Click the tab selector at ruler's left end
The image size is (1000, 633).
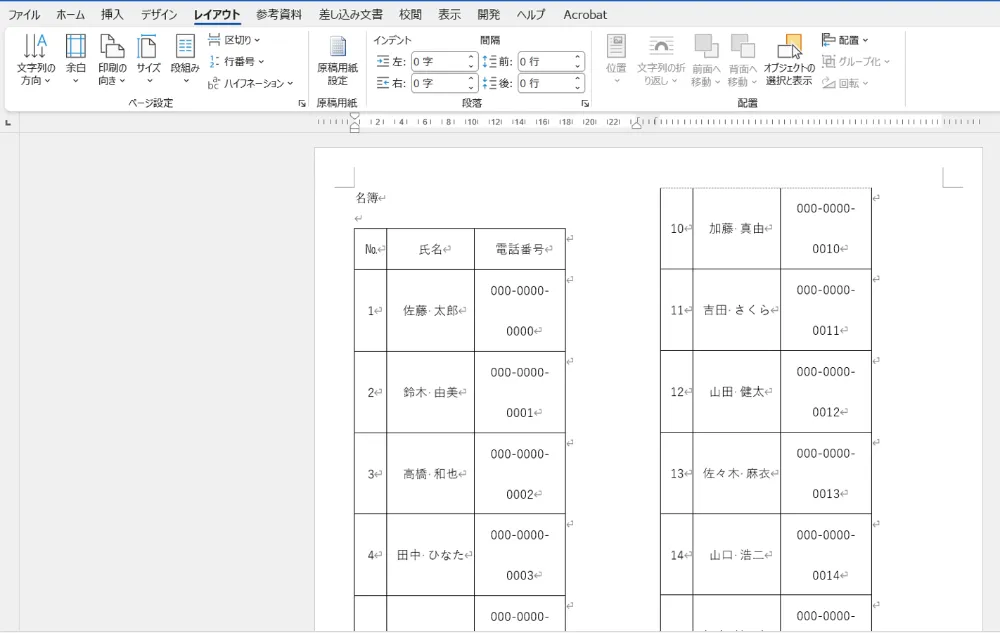(8, 122)
